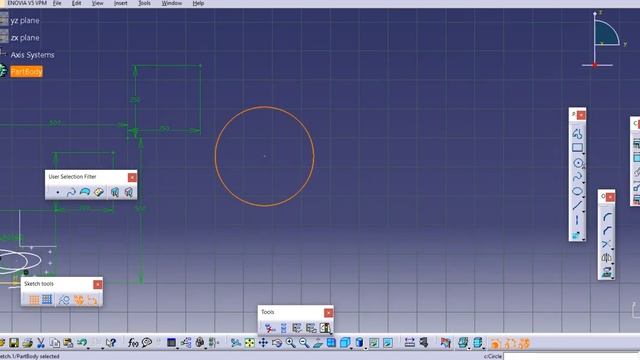Toggle Geometrical Constraints in Sketch tools
640x360 pixels.
click(78, 300)
